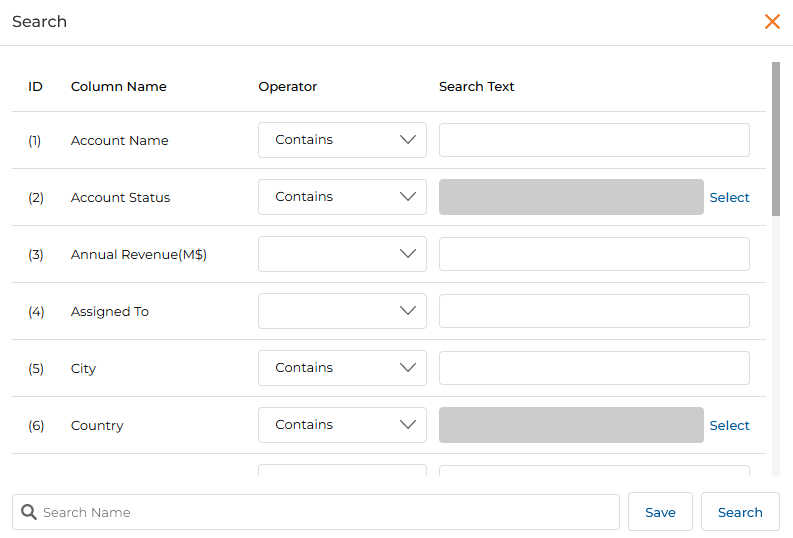793x538 pixels.
Task: Open Account Name operator dropdown
Action: [342, 140]
